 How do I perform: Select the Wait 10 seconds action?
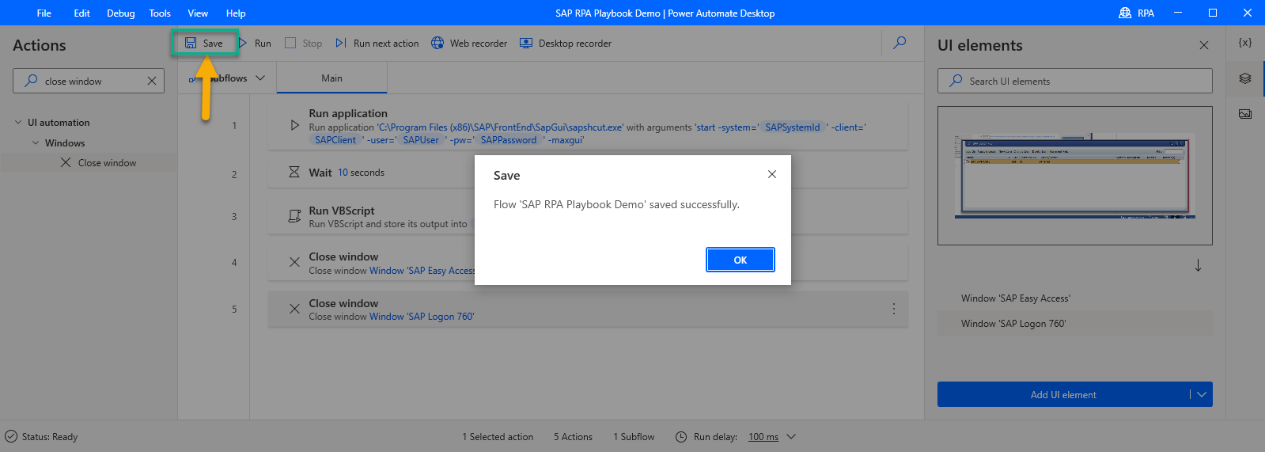(x=588, y=172)
